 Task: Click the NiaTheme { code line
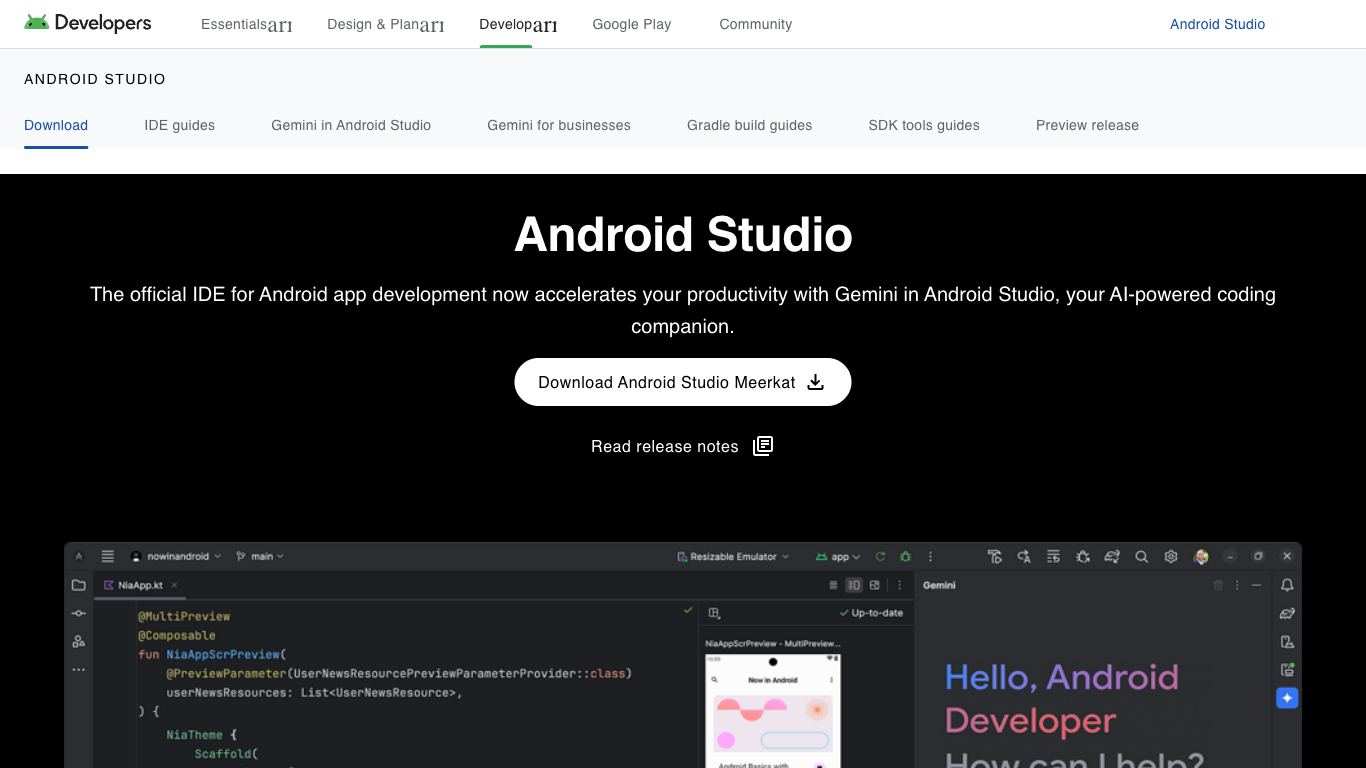201,734
